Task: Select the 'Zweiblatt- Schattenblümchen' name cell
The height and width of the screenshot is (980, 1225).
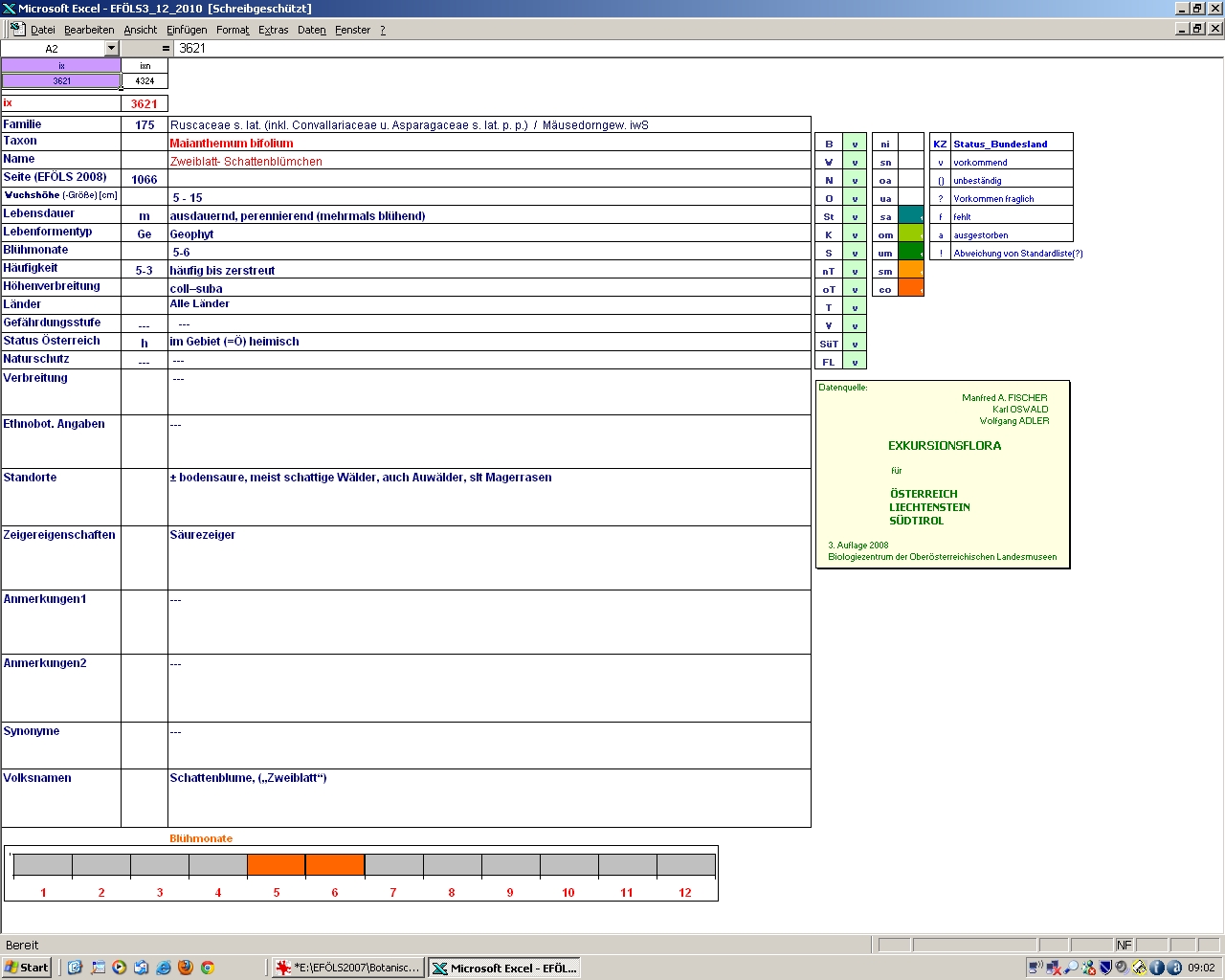Action: point(489,161)
